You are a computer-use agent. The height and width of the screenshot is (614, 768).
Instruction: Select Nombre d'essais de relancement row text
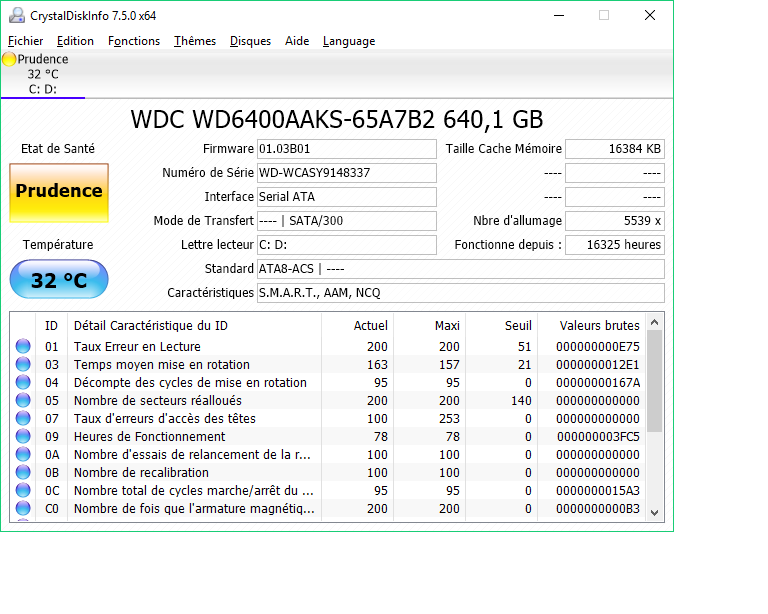pyautogui.click(x=192, y=455)
